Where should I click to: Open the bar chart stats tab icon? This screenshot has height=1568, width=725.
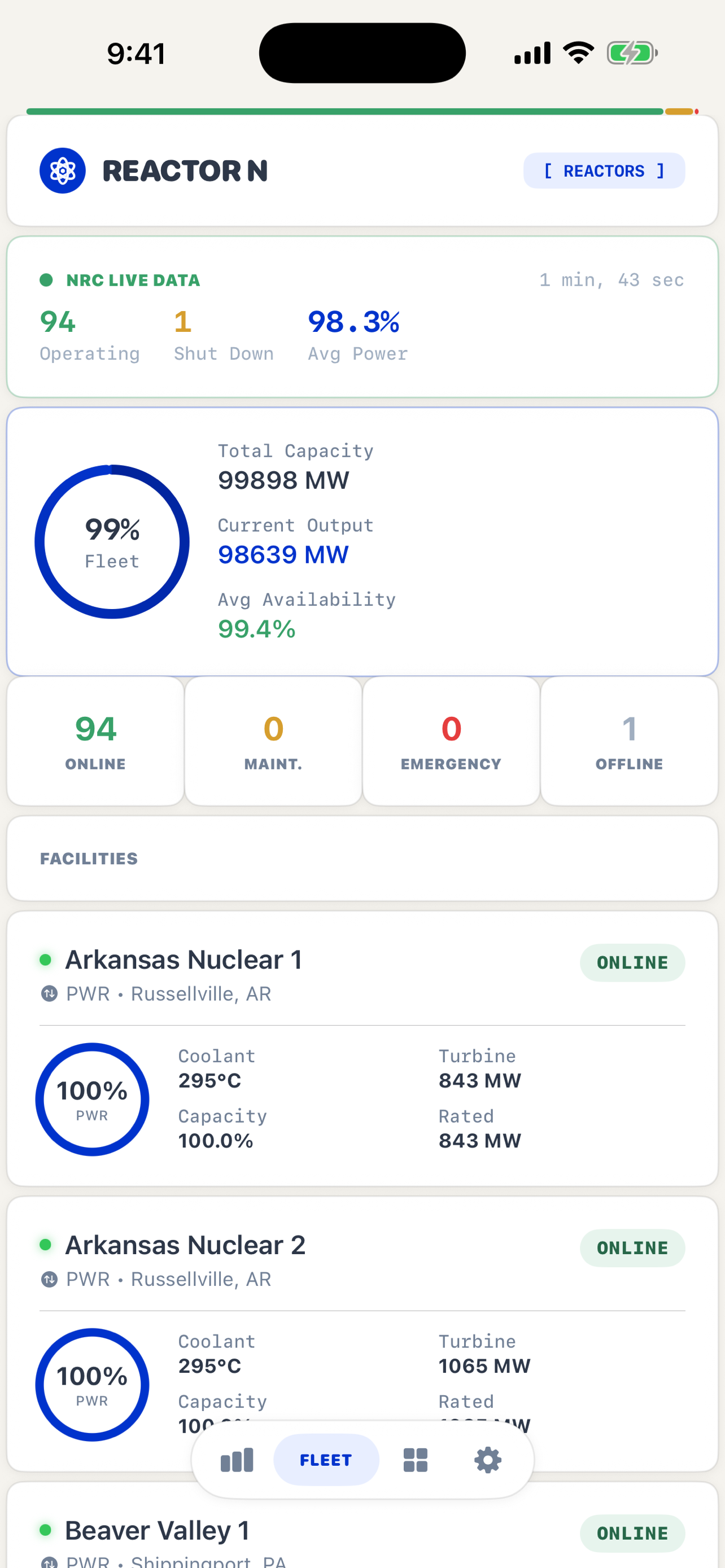pyautogui.click(x=237, y=1460)
